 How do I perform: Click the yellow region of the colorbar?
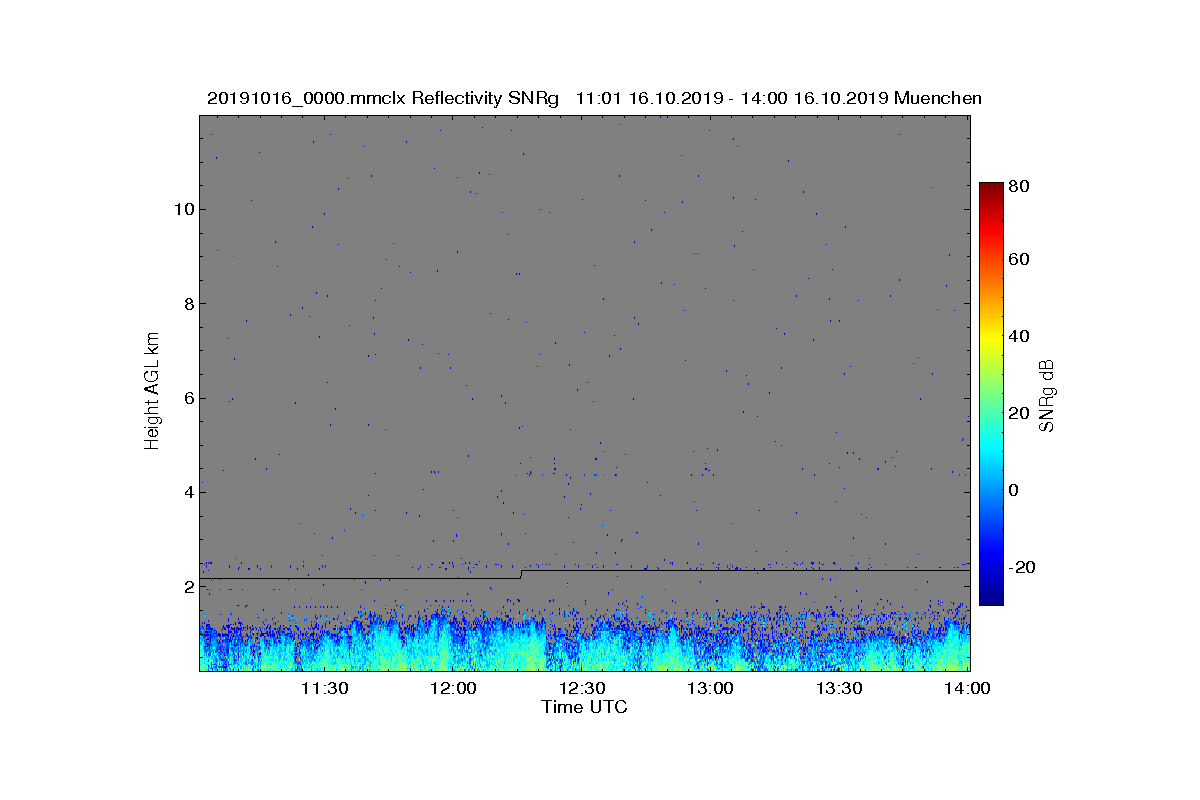(x=991, y=340)
